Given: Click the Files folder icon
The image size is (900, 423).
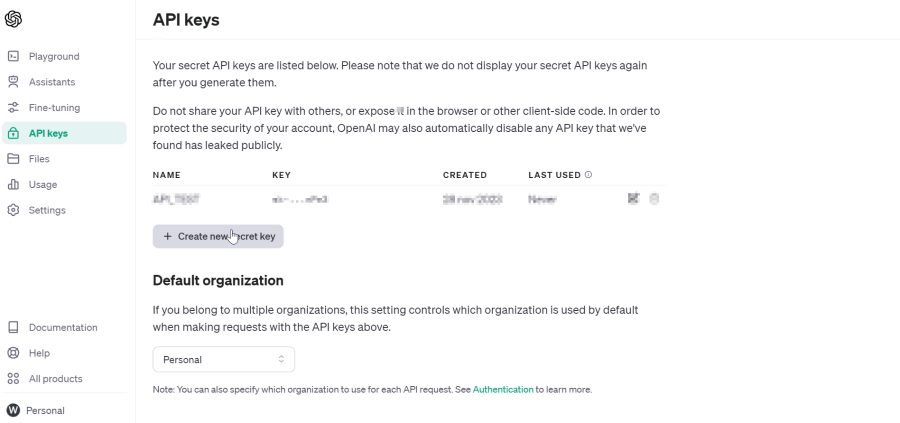Looking at the screenshot, I should coord(13,158).
